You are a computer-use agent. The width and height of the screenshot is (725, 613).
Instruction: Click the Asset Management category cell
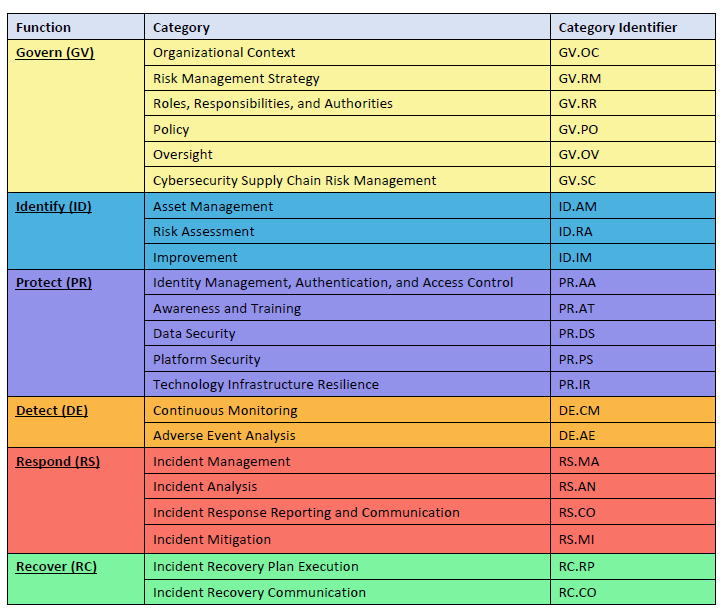click(213, 207)
